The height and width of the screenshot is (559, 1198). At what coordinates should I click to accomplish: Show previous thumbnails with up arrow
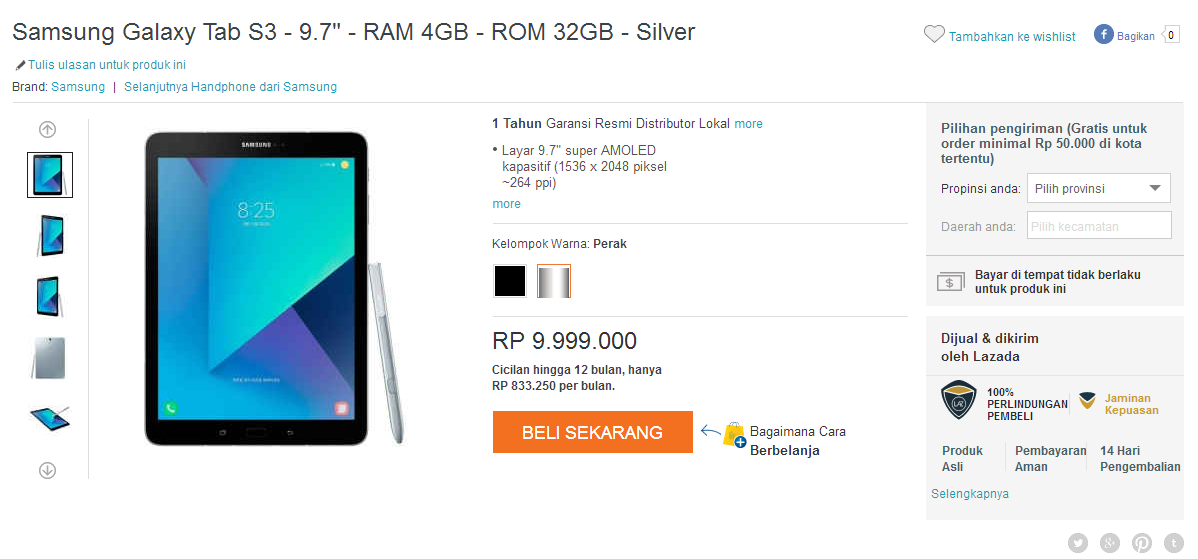coord(47,130)
